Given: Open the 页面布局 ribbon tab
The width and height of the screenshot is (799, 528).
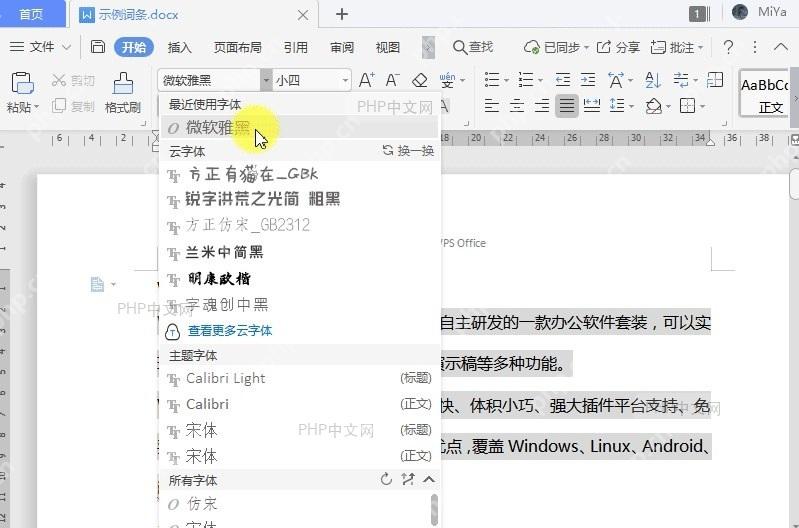Looking at the screenshot, I should pyautogui.click(x=237, y=47).
